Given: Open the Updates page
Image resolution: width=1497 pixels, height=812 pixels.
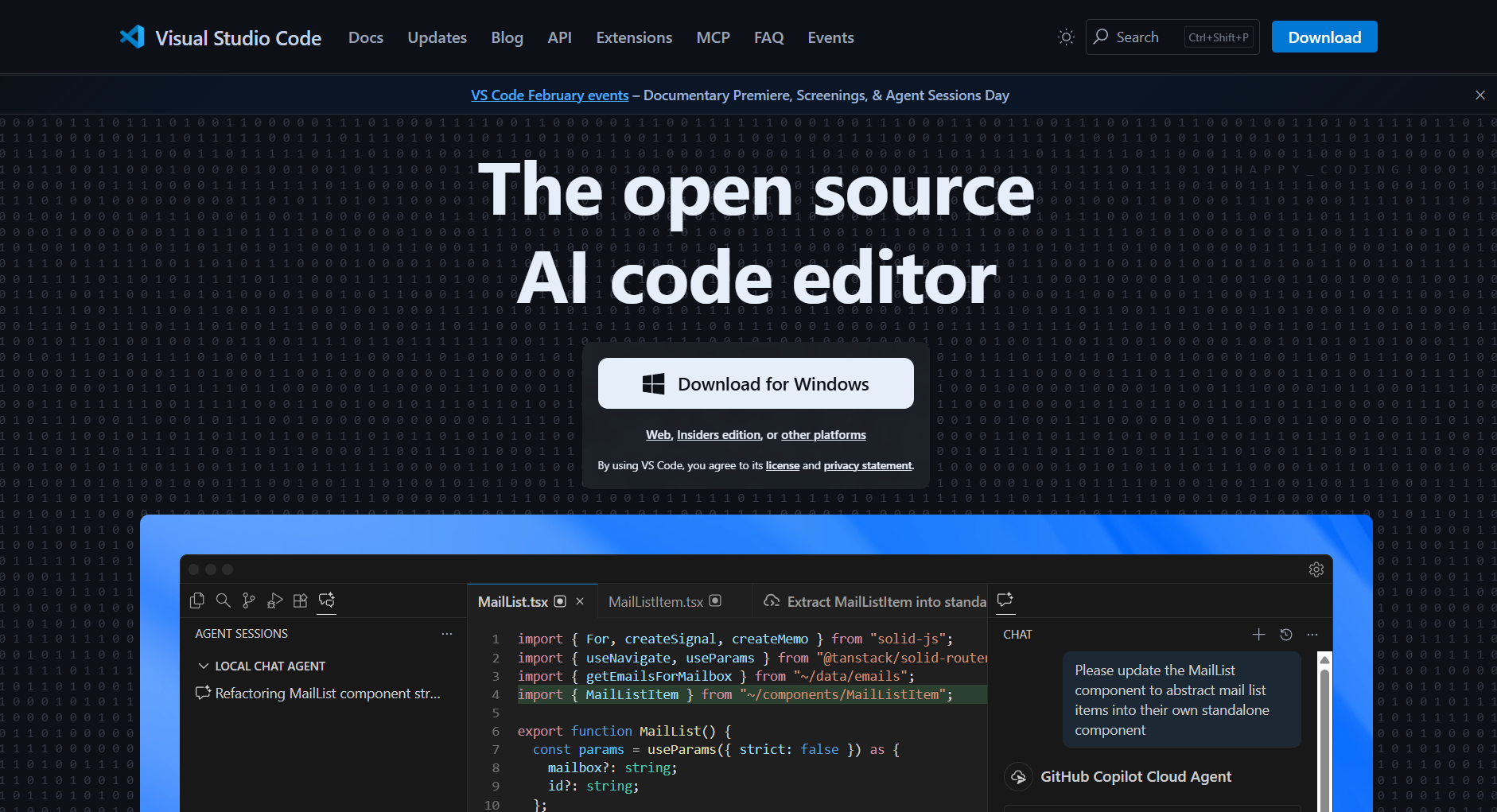Looking at the screenshot, I should click(x=437, y=37).
